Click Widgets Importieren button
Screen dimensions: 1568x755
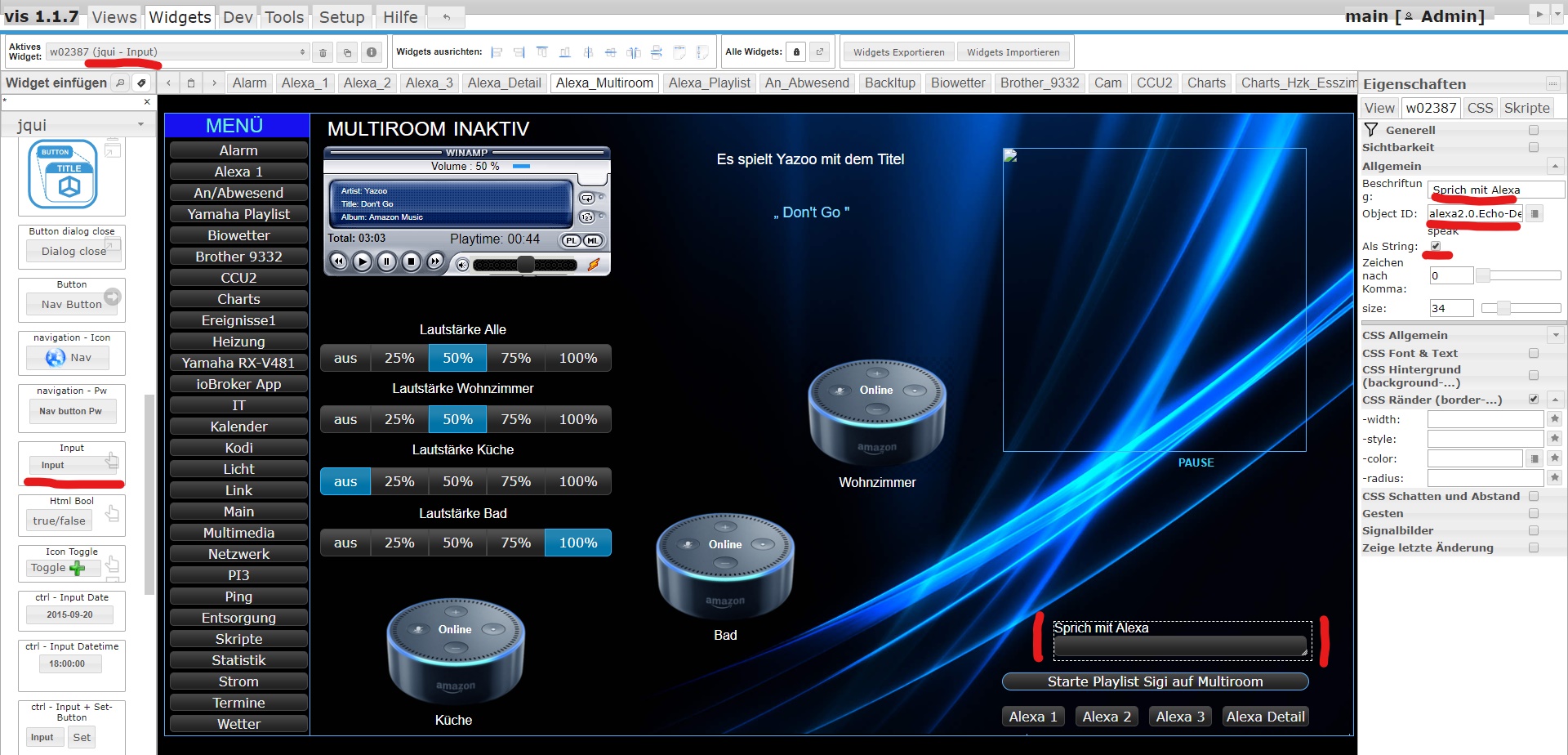coord(1013,52)
